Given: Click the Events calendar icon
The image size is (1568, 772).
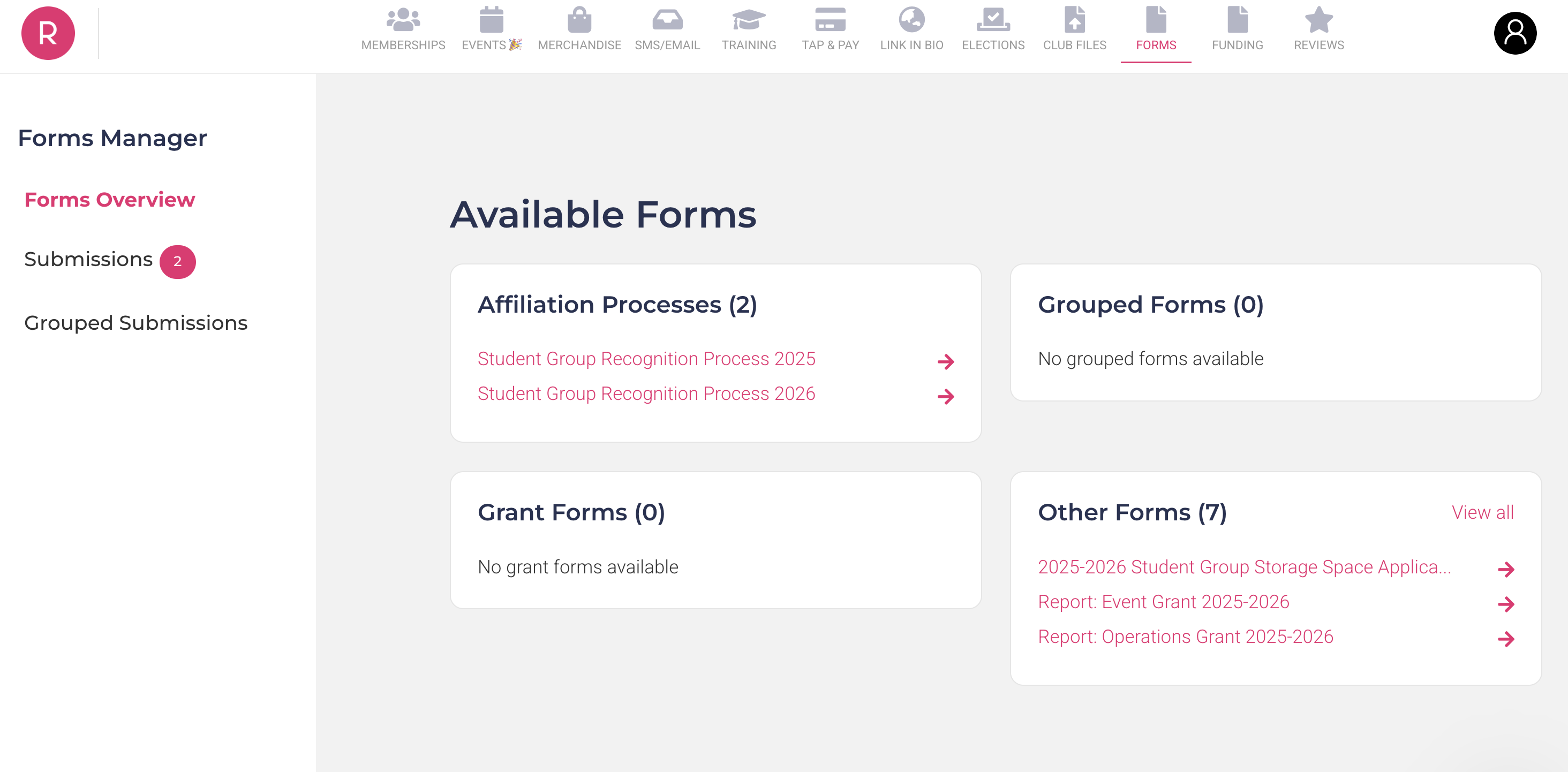Looking at the screenshot, I should pyautogui.click(x=491, y=20).
